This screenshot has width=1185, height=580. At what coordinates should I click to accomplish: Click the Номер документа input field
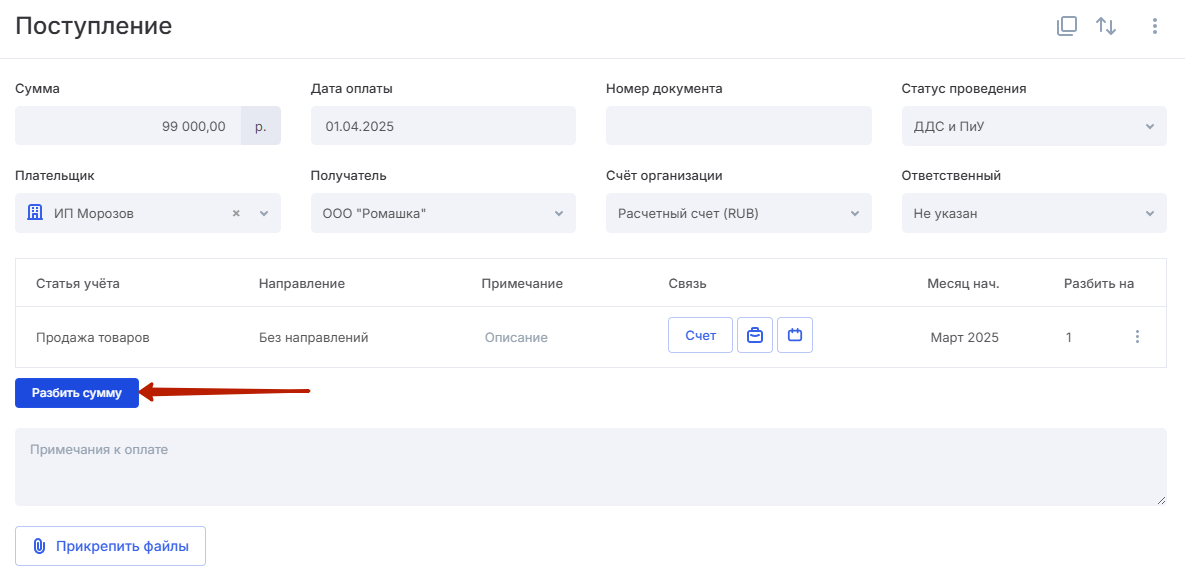738,126
